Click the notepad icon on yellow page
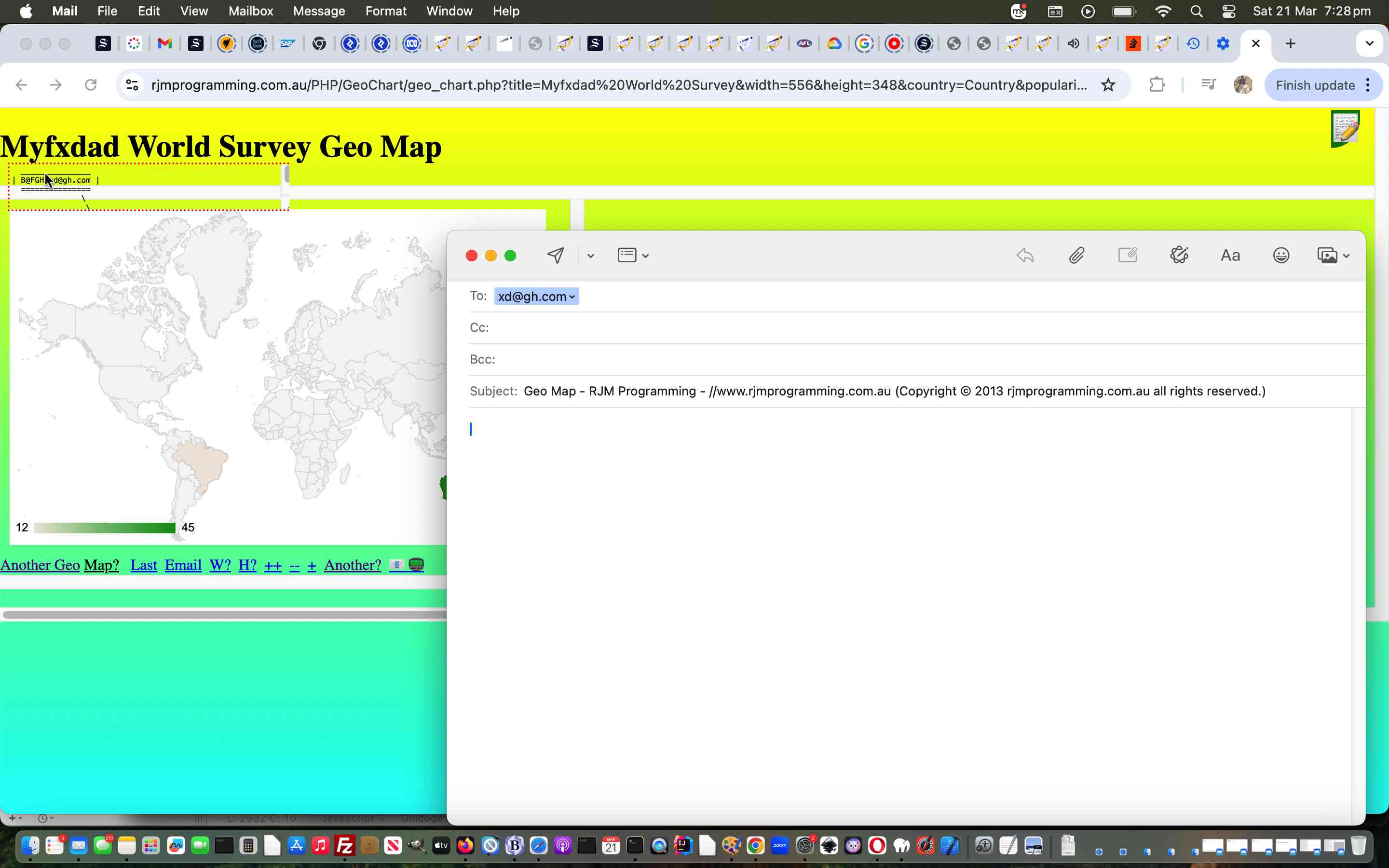 point(1345,128)
